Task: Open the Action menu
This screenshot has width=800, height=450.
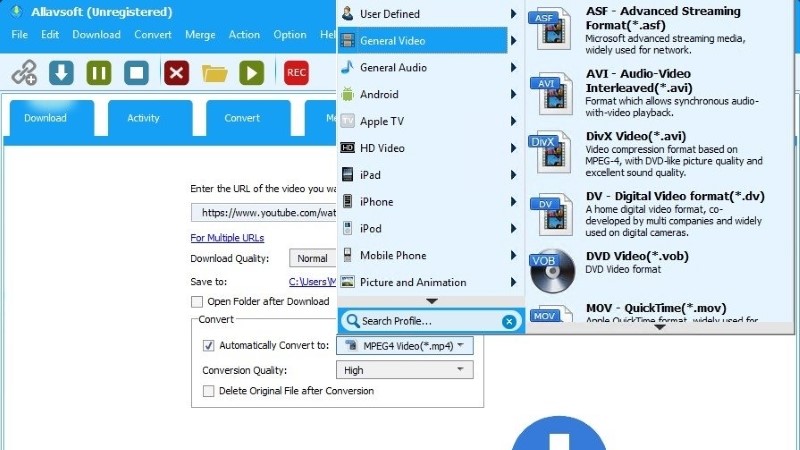Action: (244, 34)
